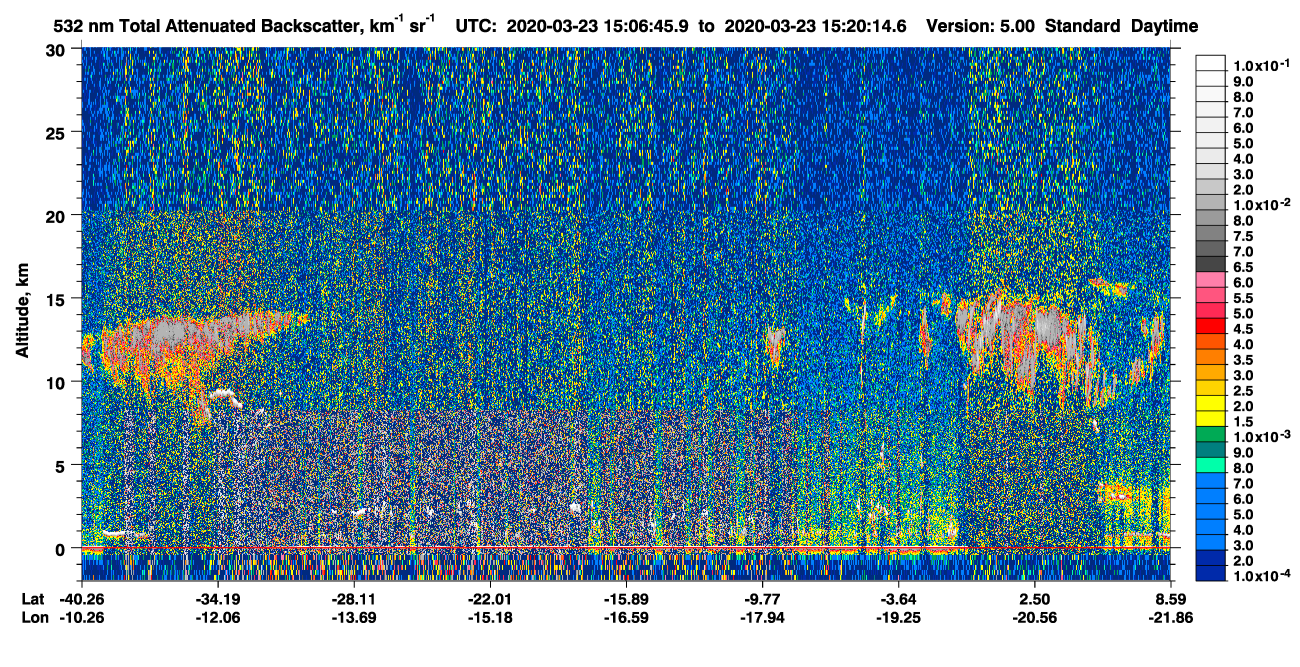Click the color scale label "6.5"
Image resolution: width=1300 pixels, height=667 pixels.
(x=1243, y=267)
